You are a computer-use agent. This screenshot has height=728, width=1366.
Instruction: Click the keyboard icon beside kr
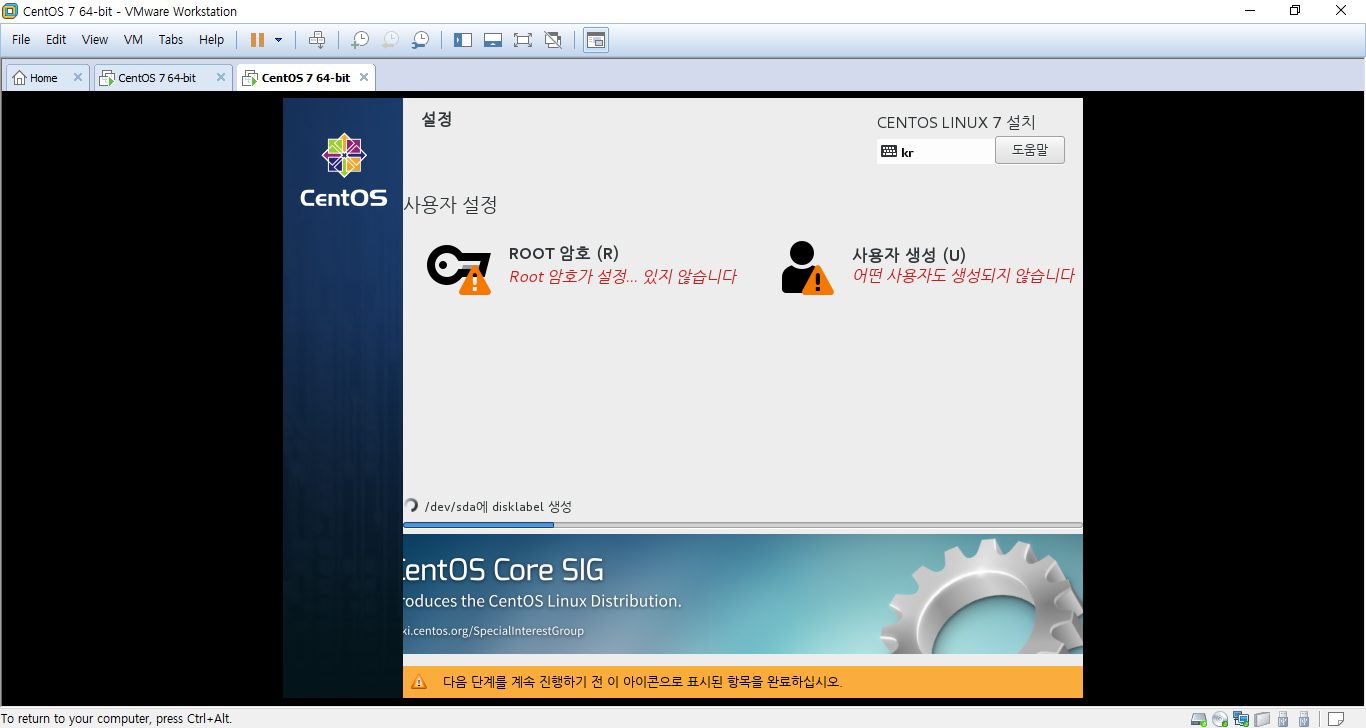(889, 152)
